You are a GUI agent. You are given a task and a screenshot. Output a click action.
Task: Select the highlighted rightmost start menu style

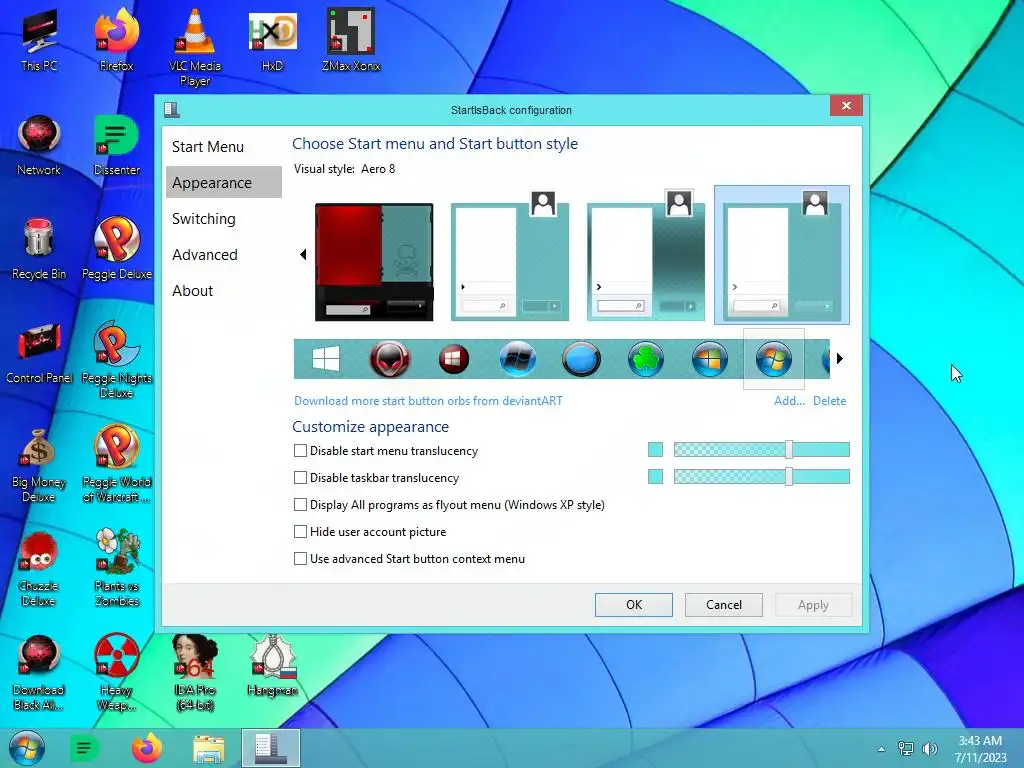point(782,255)
